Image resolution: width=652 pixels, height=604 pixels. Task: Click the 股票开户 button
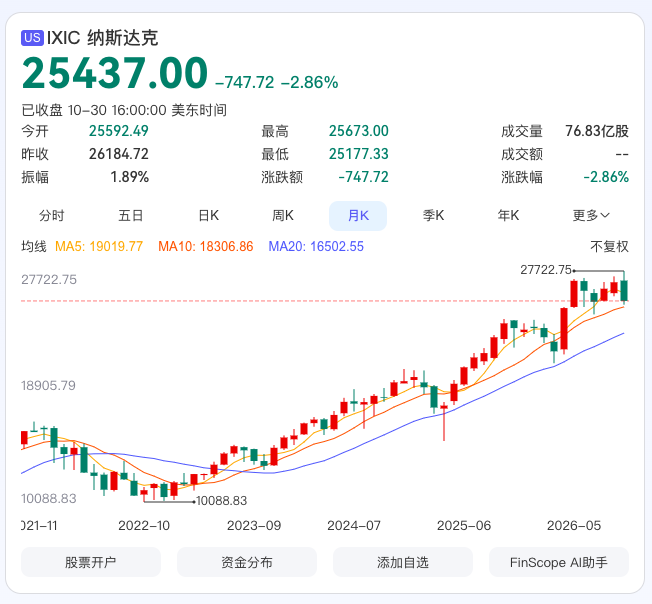coord(91,562)
